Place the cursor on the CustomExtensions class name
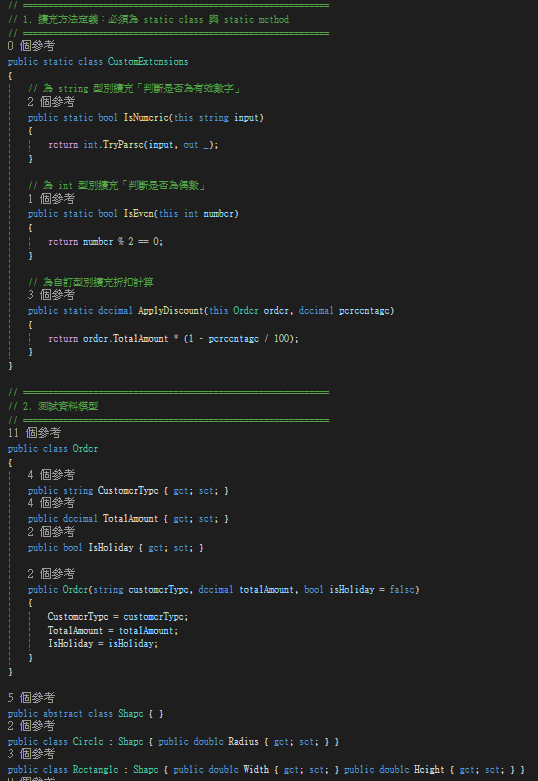Viewport: 538px width, 781px height. pos(148,62)
